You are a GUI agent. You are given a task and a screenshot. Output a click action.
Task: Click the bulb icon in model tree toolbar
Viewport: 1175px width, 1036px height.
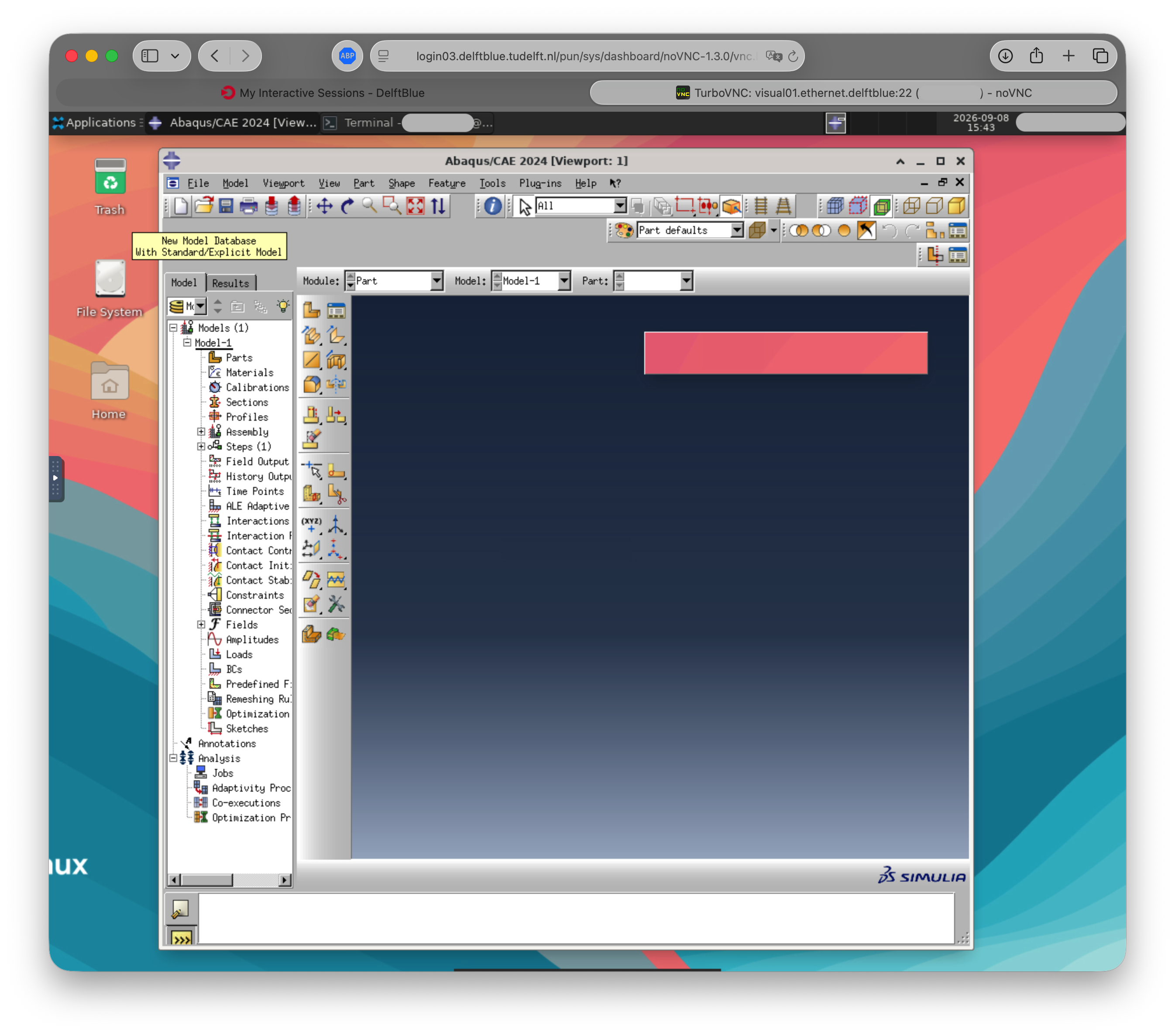[x=283, y=305]
